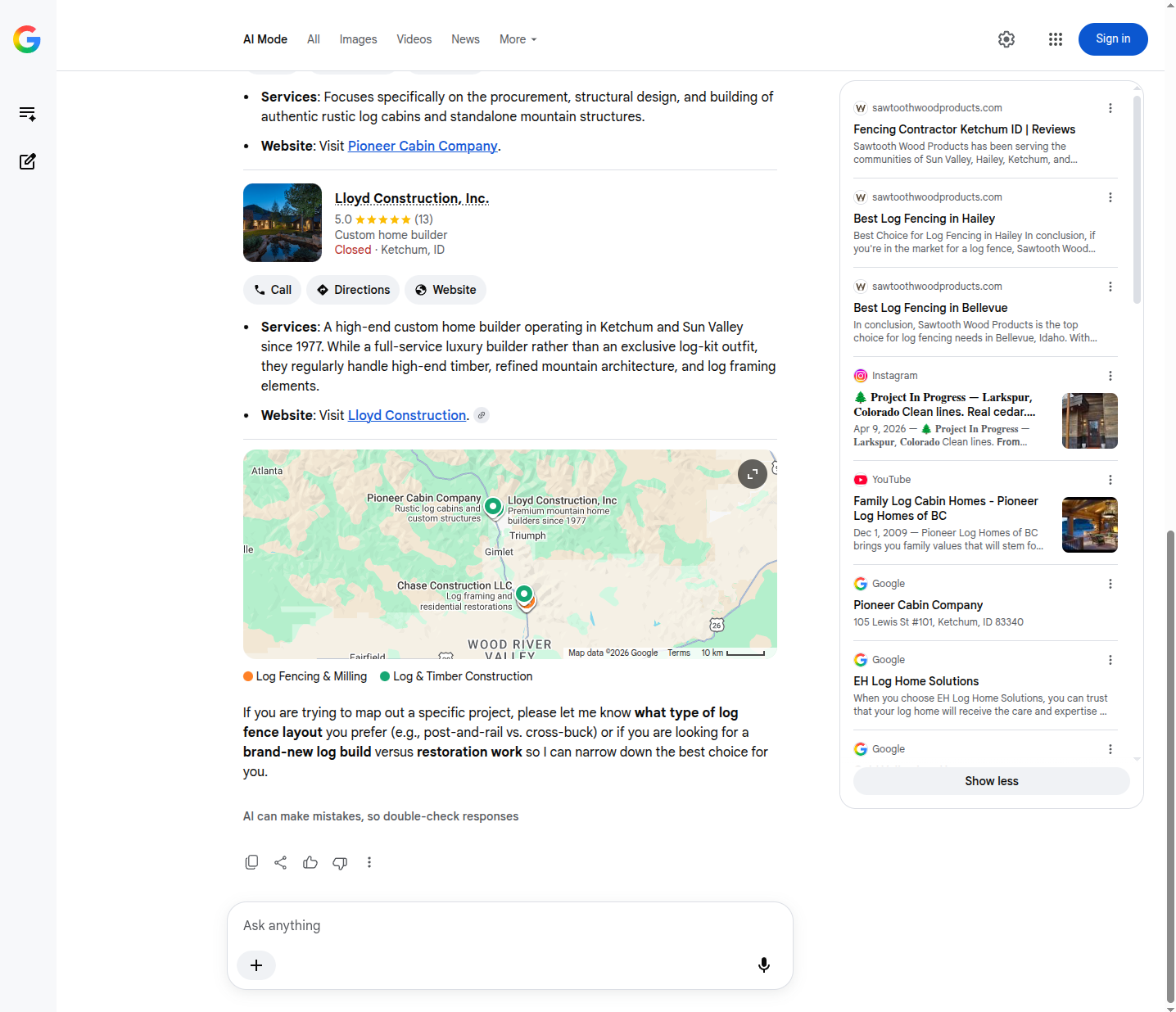Open options for Best Log Fencing in Hailey
The image size is (1176, 1012).
pyautogui.click(x=1110, y=197)
